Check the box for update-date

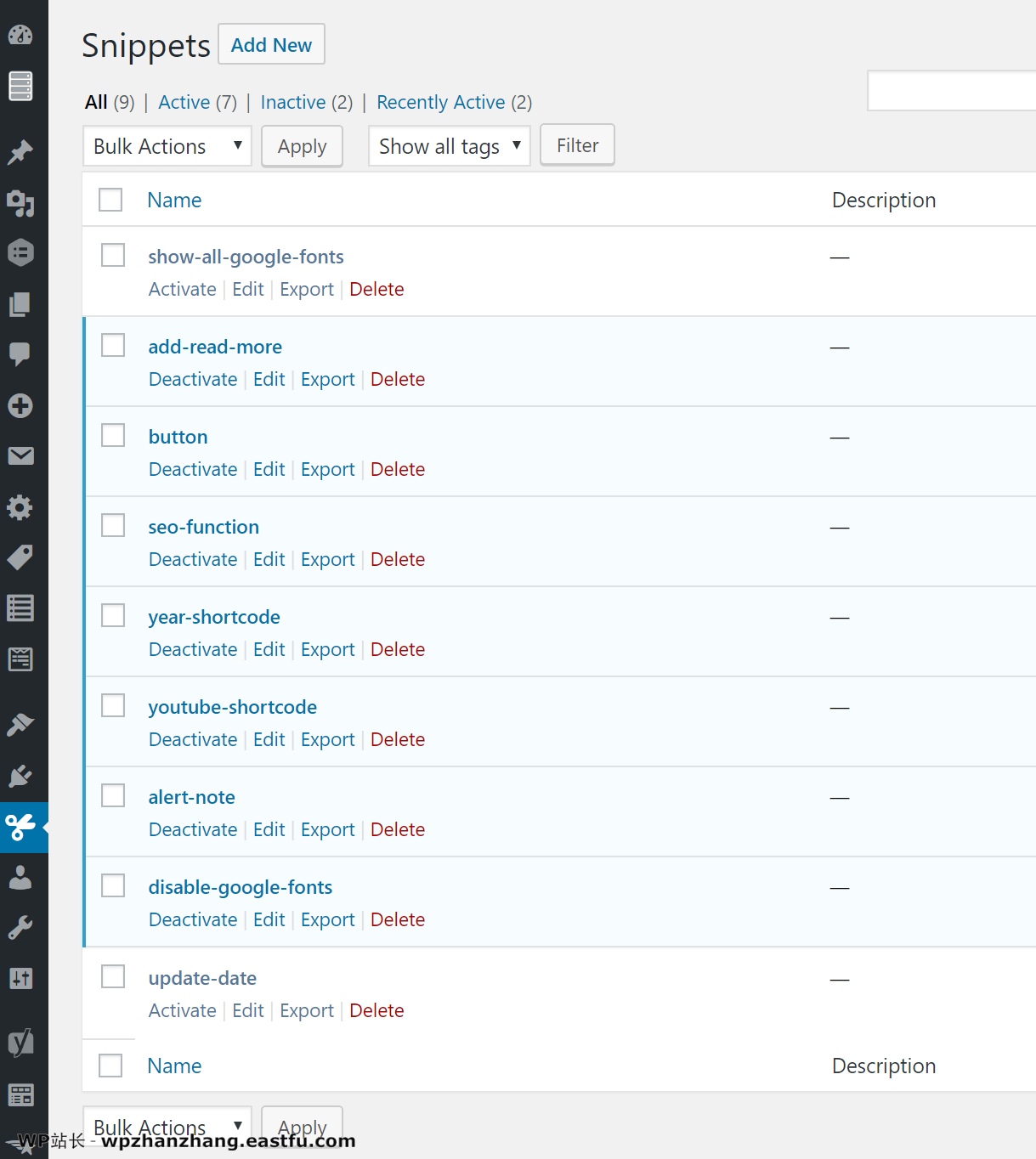113,976
